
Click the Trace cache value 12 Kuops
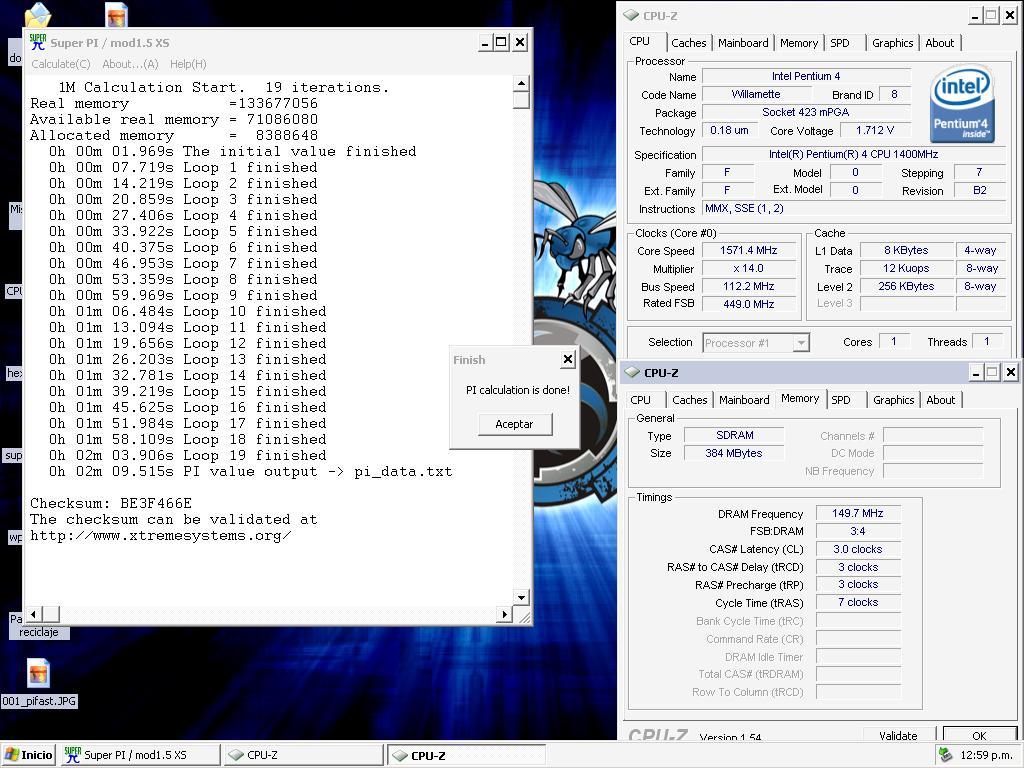click(906, 268)
